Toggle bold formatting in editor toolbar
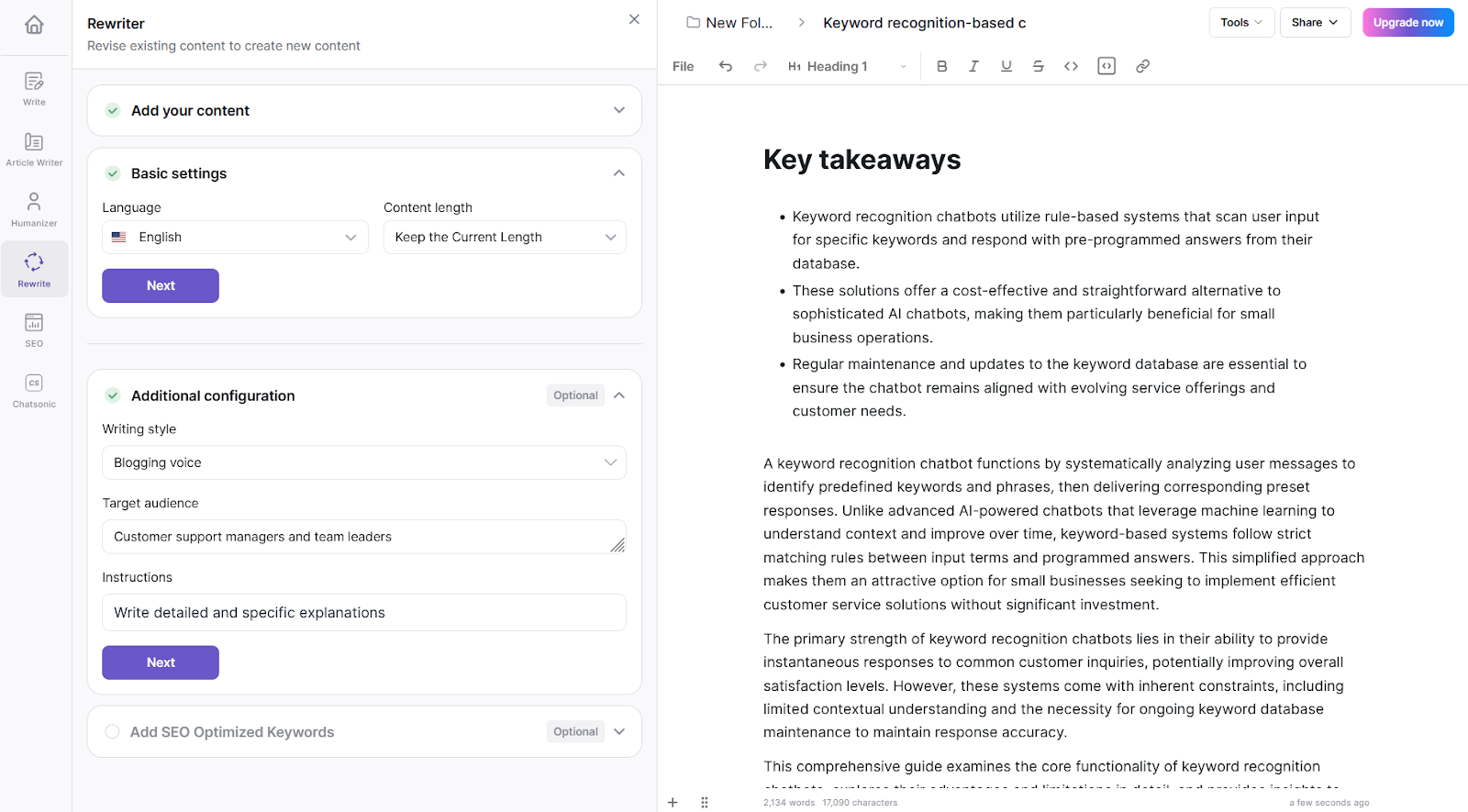 (x=941, y=66)
